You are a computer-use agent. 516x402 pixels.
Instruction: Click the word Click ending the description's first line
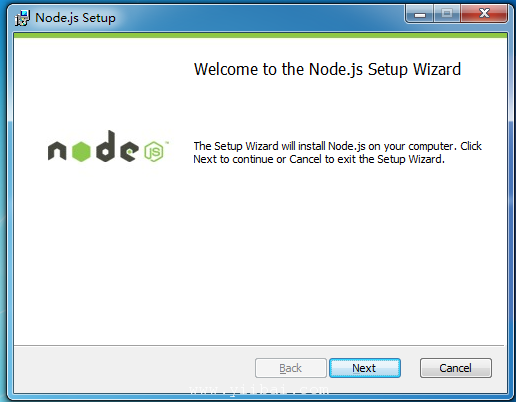471,146
